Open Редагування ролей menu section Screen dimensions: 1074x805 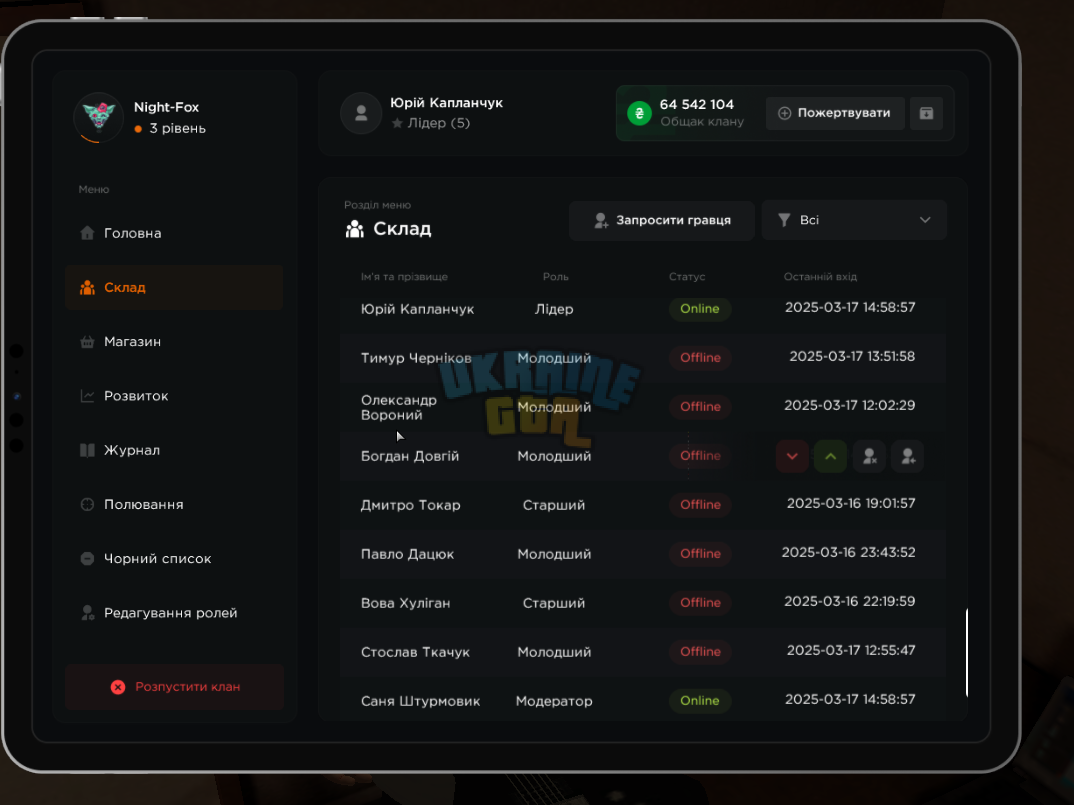click(x=174, y=612)
